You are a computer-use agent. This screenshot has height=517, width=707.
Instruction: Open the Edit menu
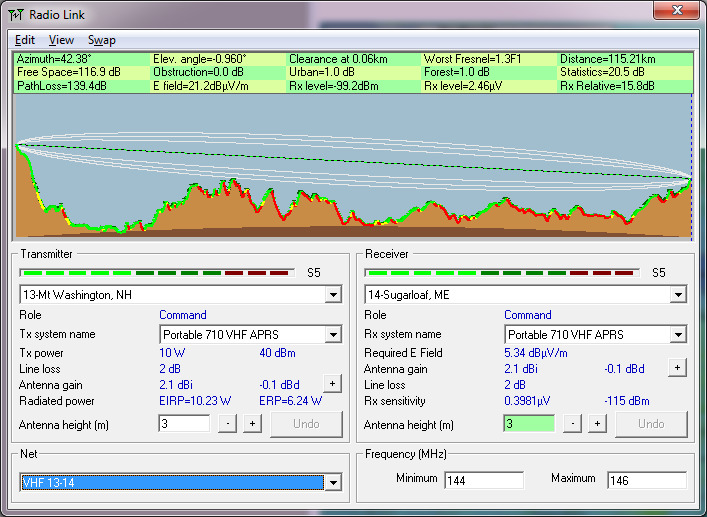(25, 40)
